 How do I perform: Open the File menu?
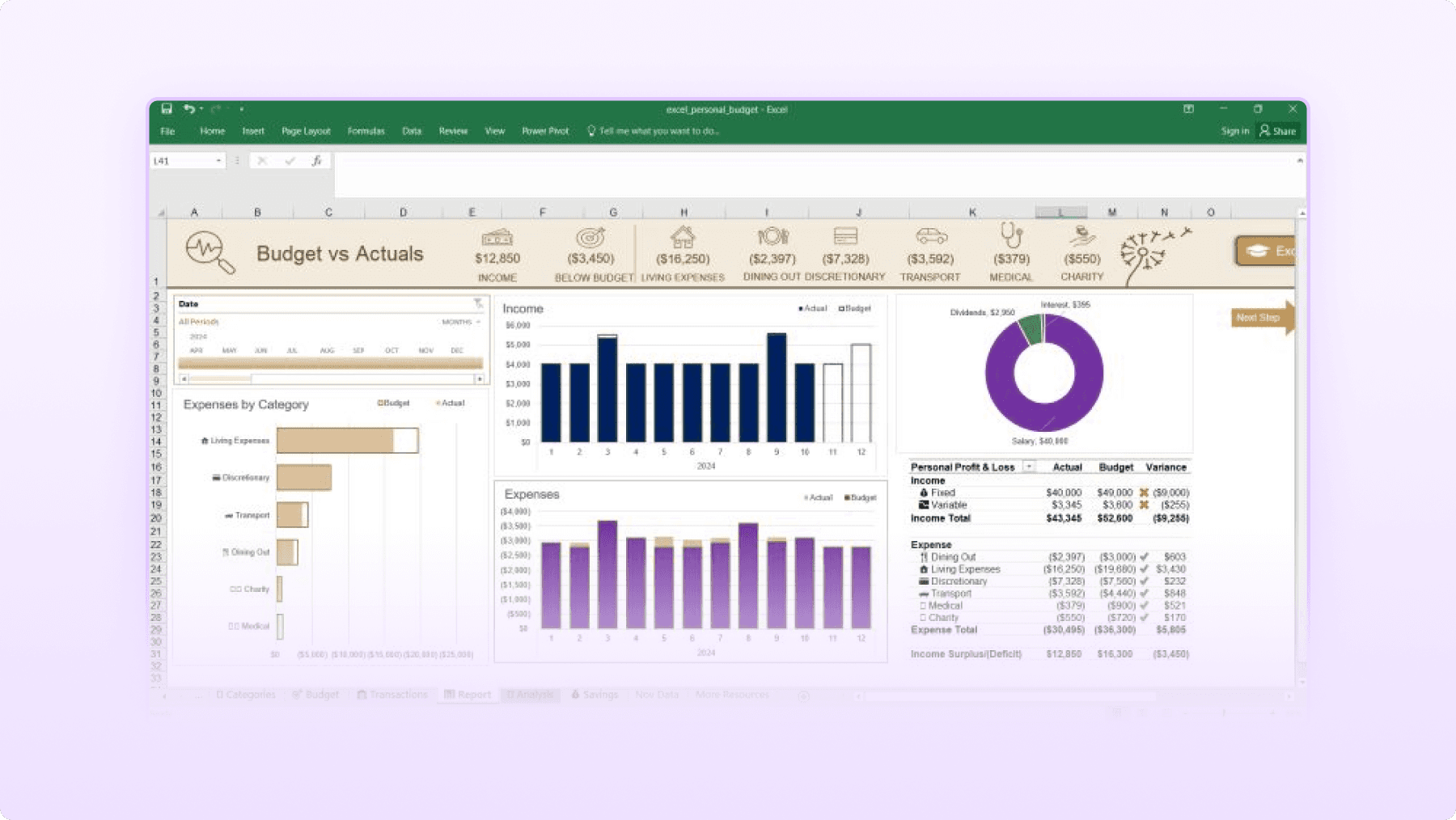tap(167, 131)
